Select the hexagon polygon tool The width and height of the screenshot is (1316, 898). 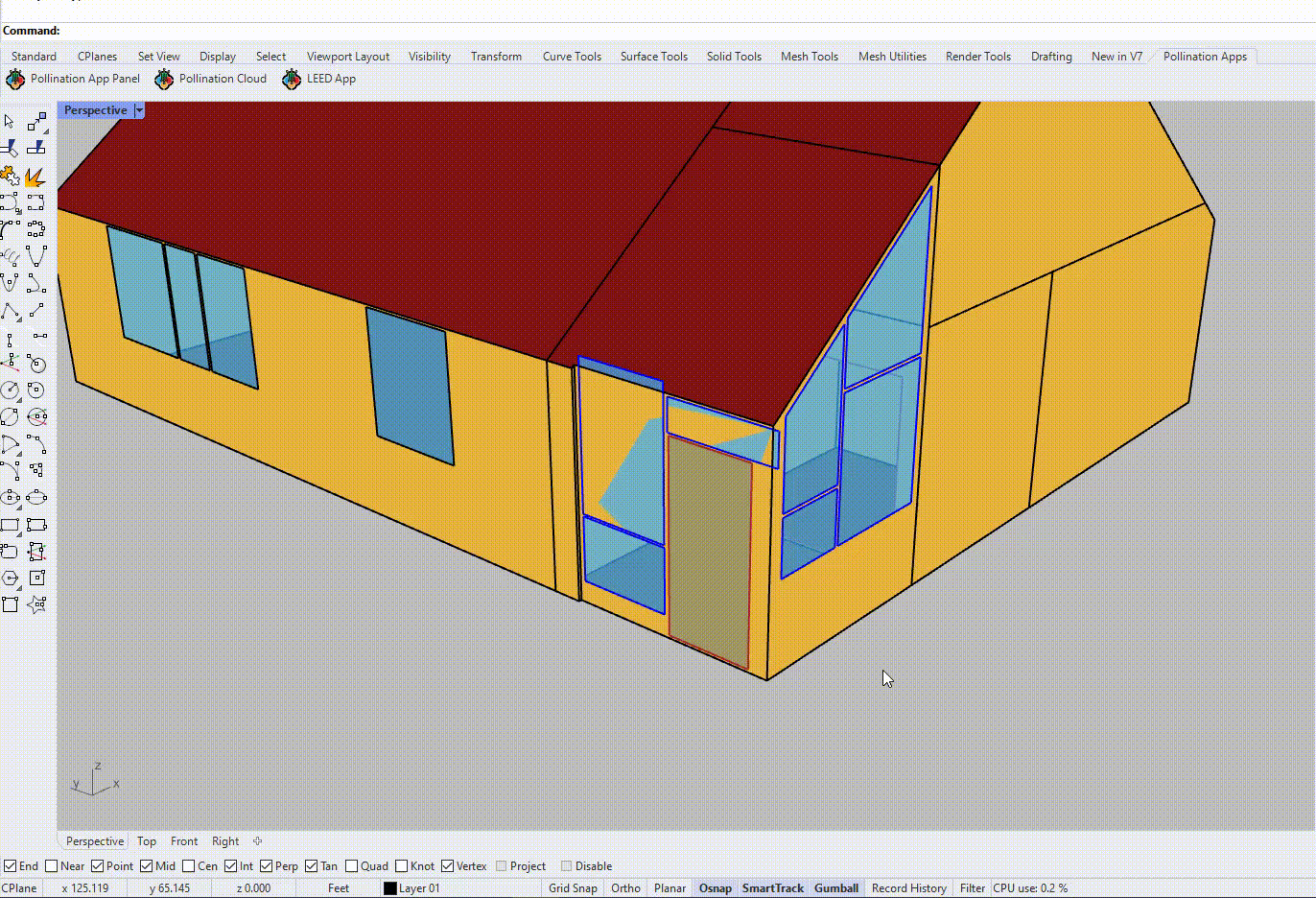point(10,579)
